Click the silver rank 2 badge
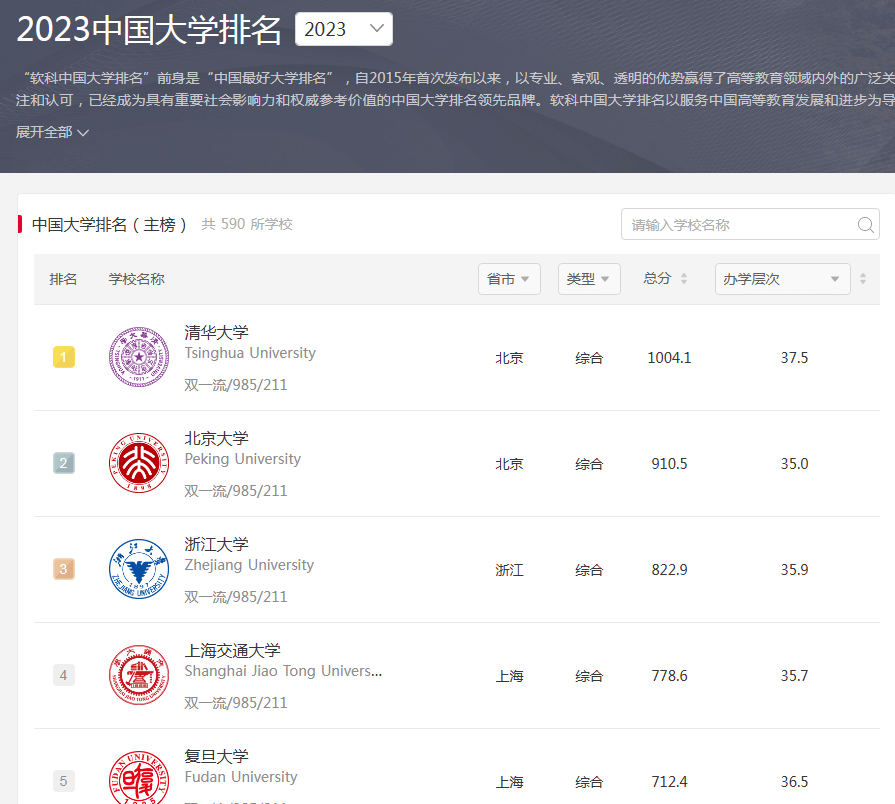The height and width of the screenshot is (804, 895). point(64,463)
